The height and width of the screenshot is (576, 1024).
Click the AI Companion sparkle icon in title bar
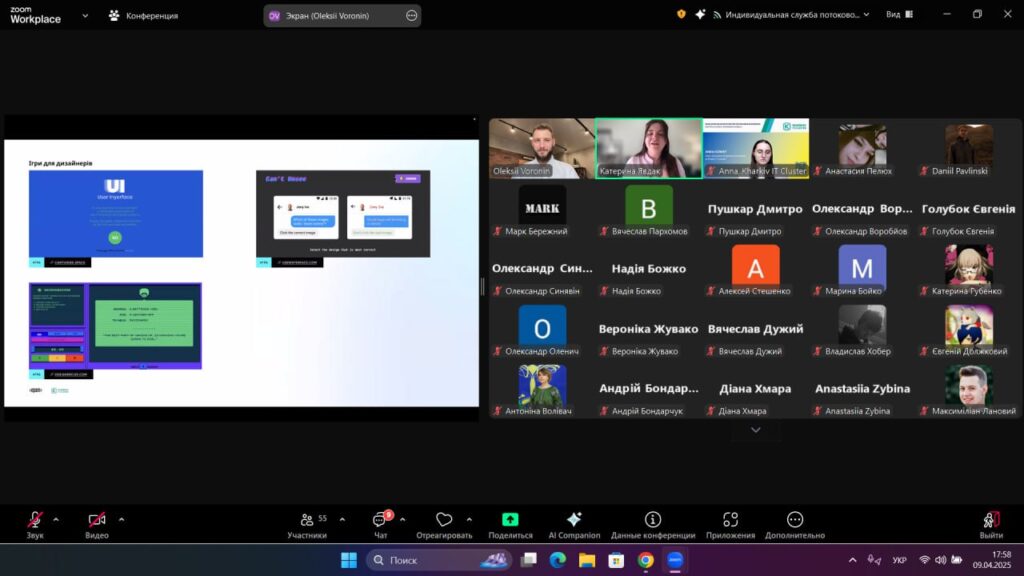point(700,14)
